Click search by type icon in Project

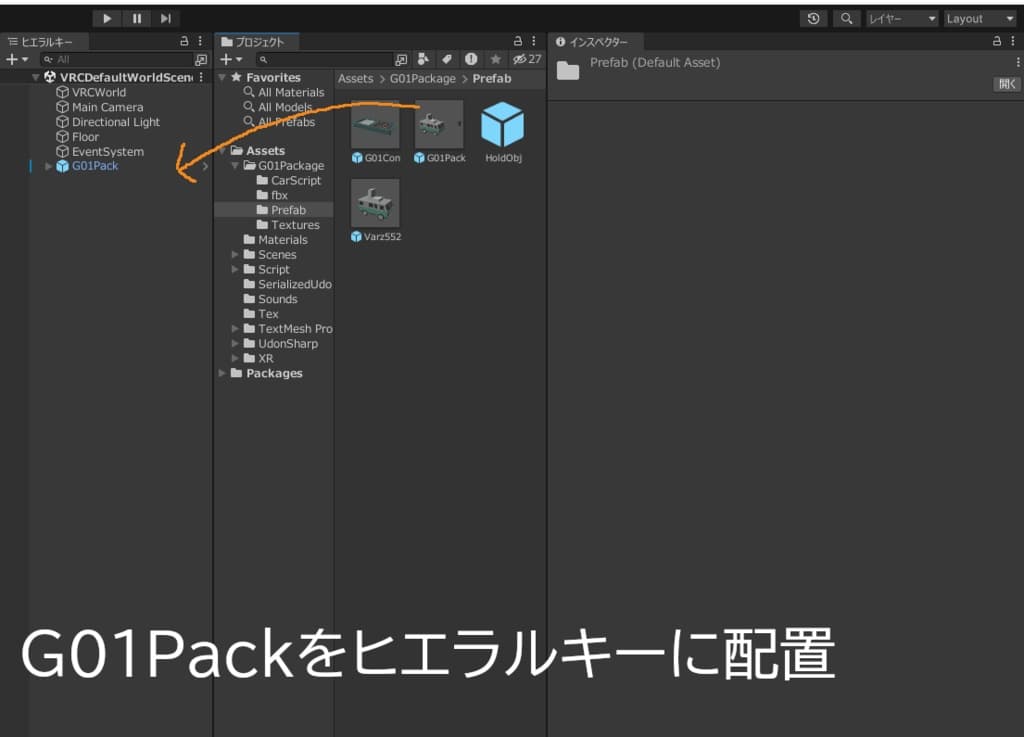tap(423, 59)
